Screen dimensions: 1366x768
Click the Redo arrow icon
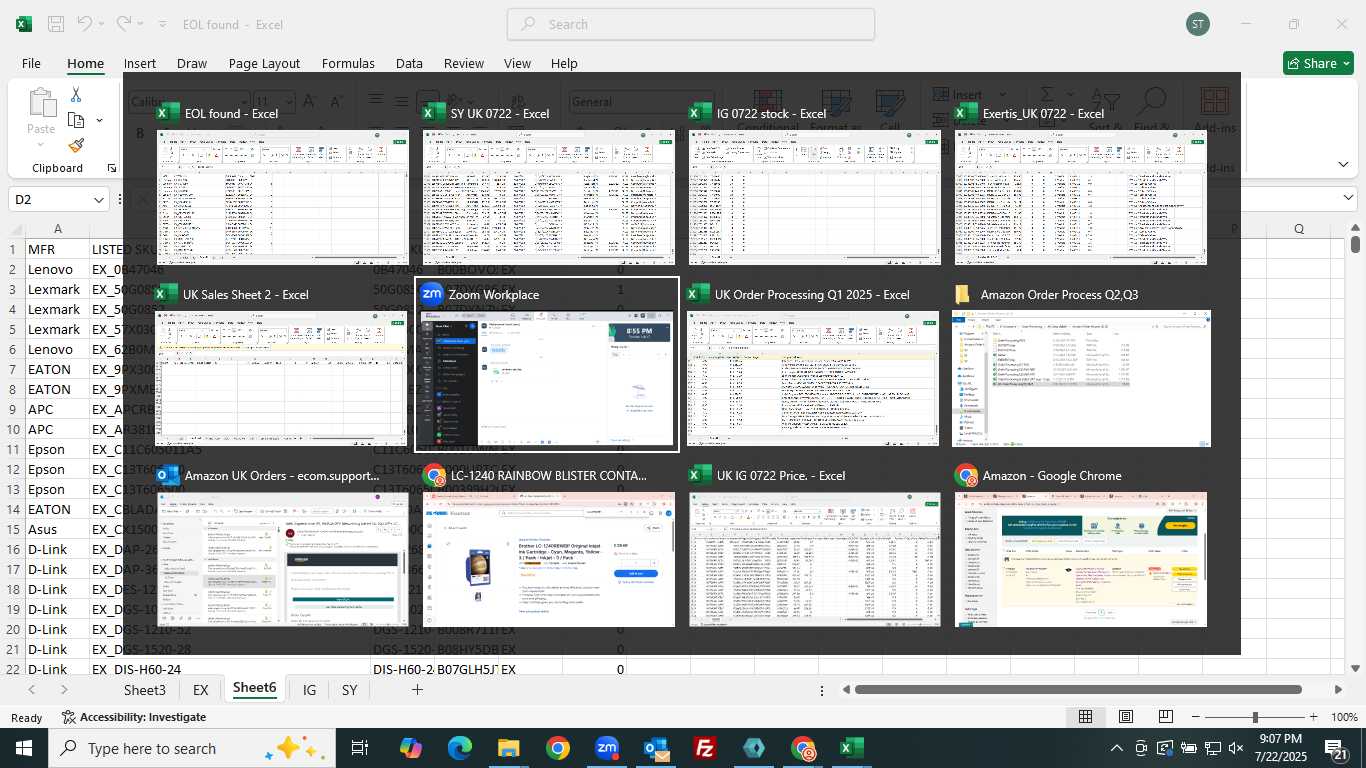[124, 24]
